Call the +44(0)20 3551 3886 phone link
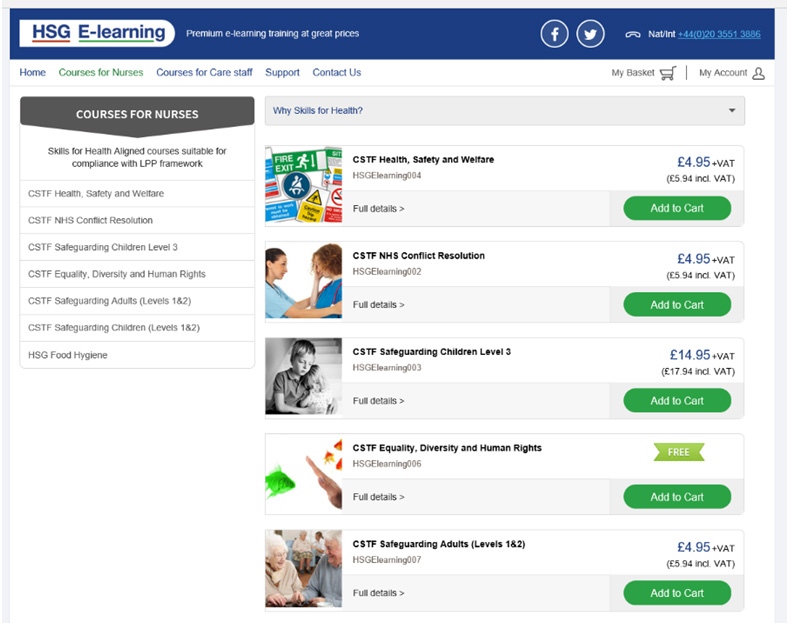Screen dimensions: 809x626 718,34
